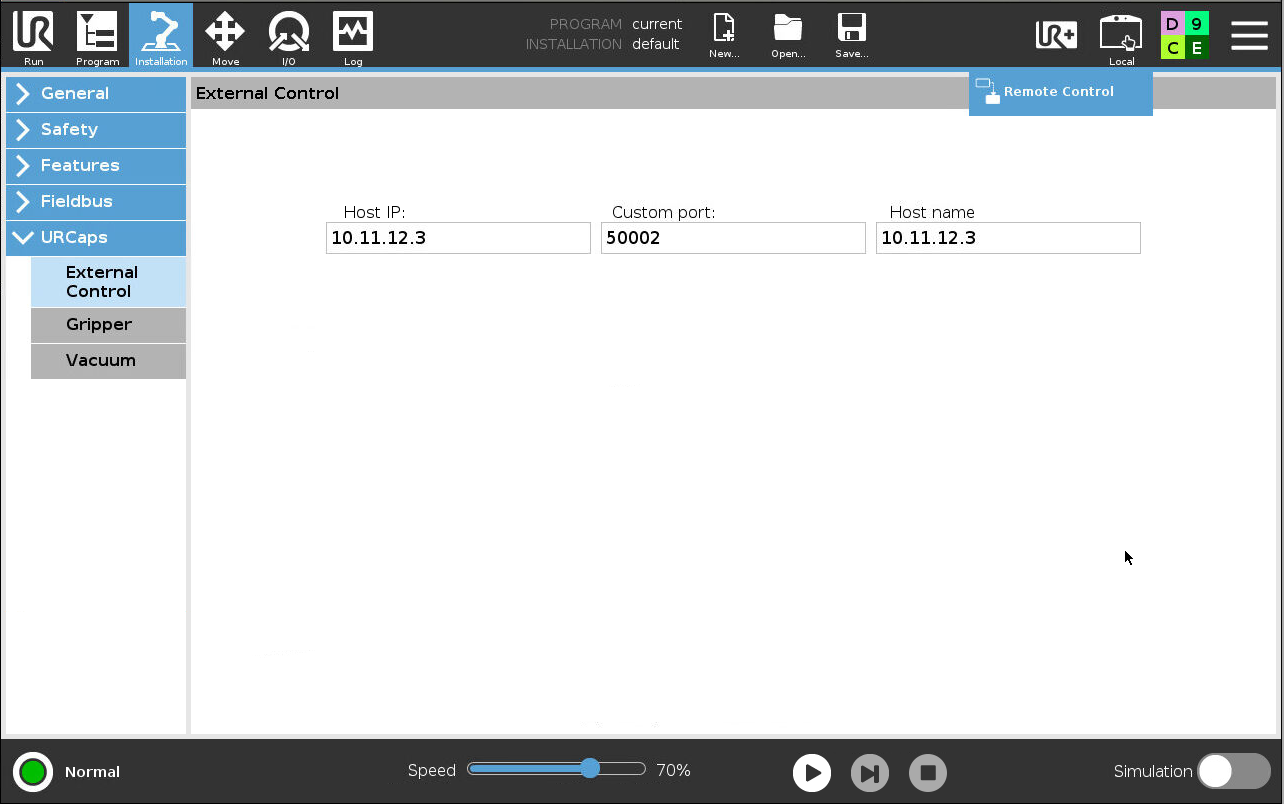Click the UR+ icon
Image resolution: width=1284 pixels, height=804 pixels.
click(x=1056, y=34)
